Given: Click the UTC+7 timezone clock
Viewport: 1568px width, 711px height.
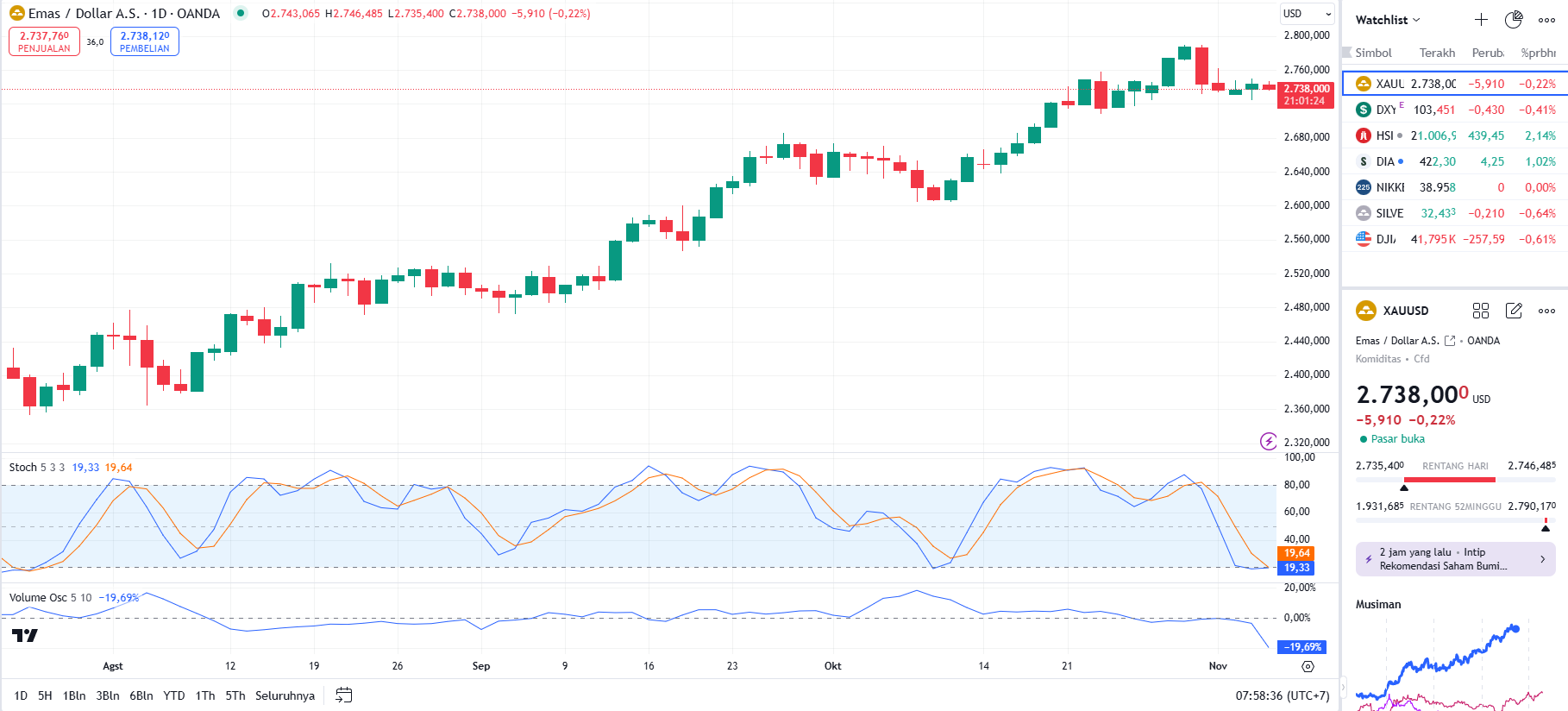Looking at the screenshot, I should click(x=1282, y=695).
